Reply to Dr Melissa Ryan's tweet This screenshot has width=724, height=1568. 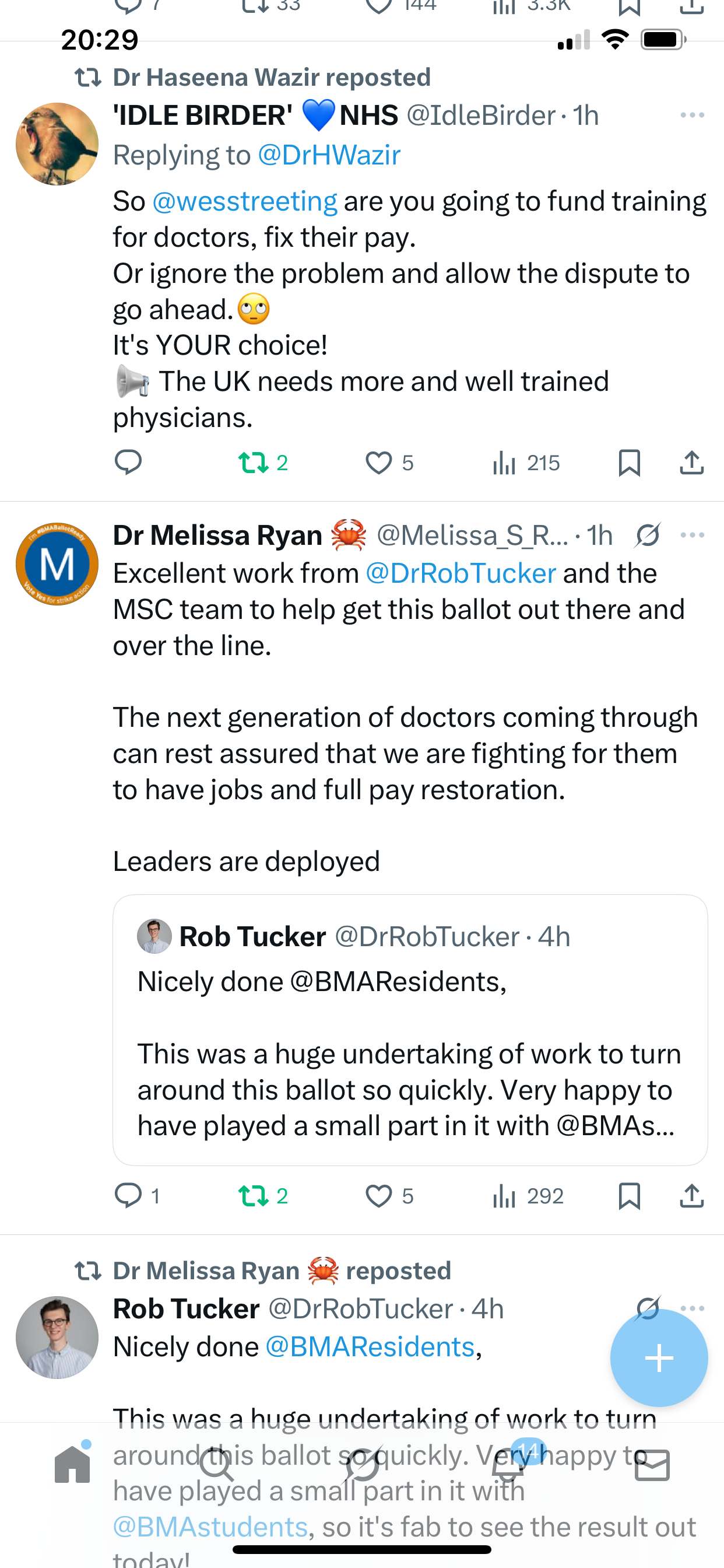(x=129, y=1195)
